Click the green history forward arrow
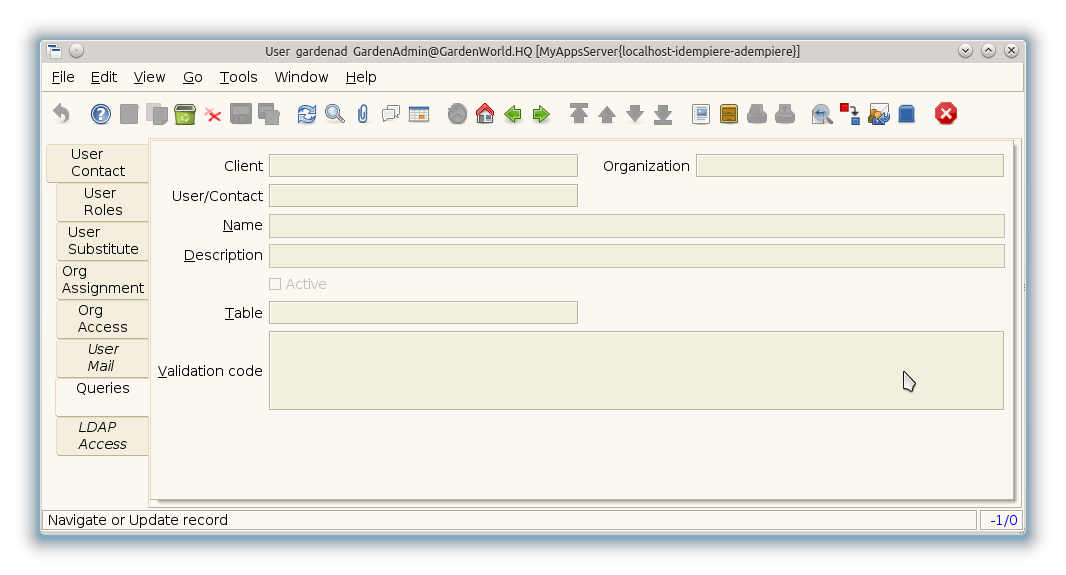The height and width of the screenshot is (575, 1066). [x=541, y=114]
